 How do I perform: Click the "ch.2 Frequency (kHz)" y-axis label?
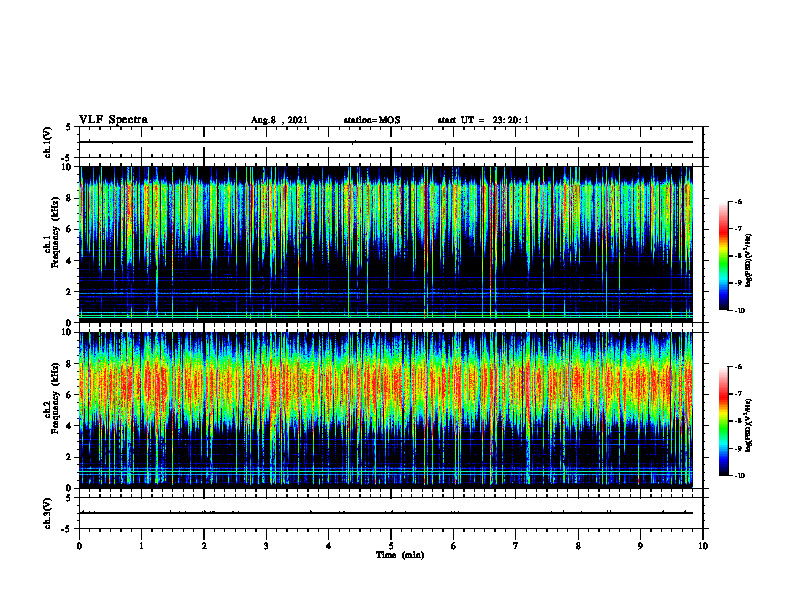tap(54, 397)
